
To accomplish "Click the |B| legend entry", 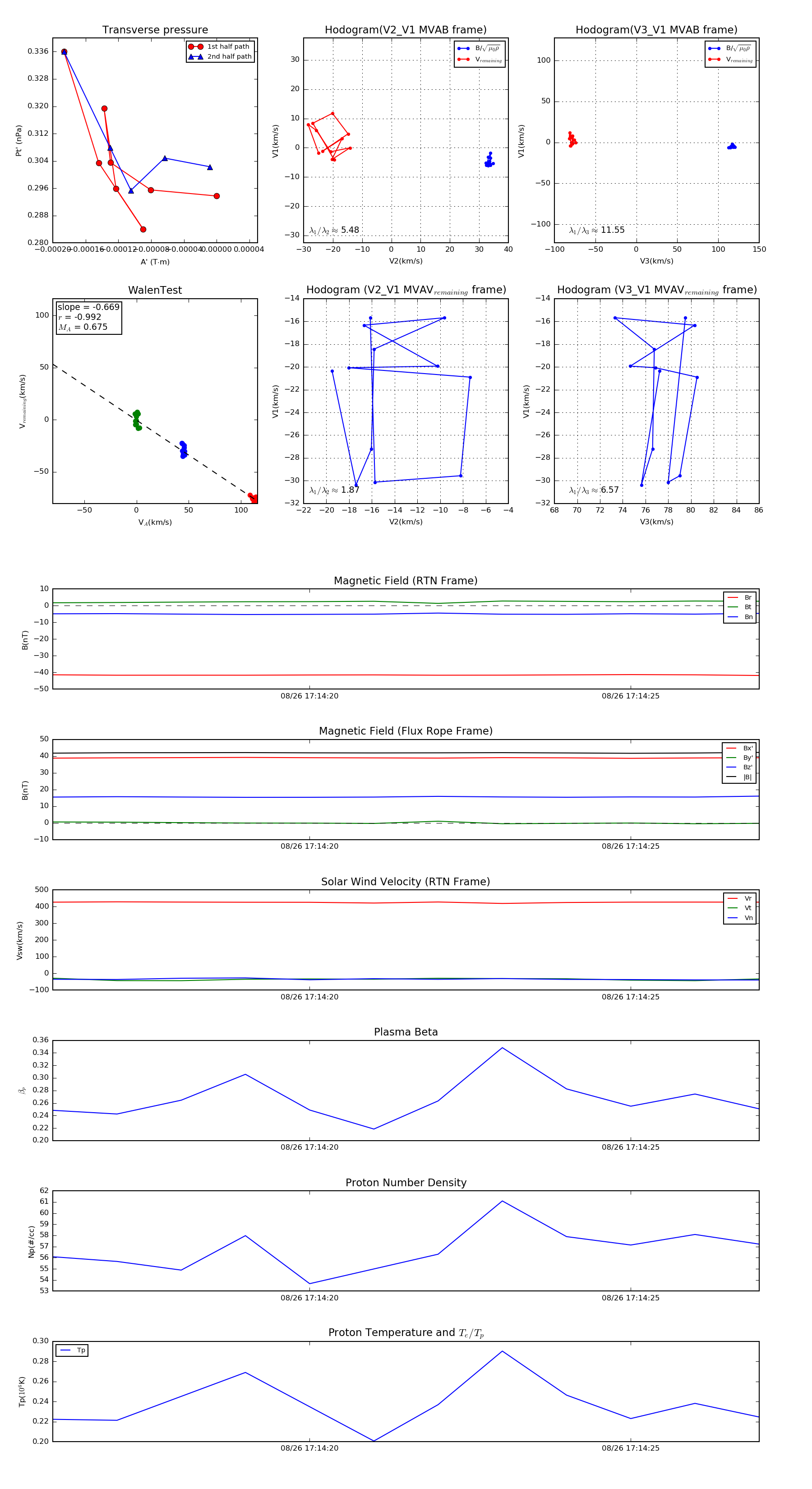I will [x=740, y=777].
